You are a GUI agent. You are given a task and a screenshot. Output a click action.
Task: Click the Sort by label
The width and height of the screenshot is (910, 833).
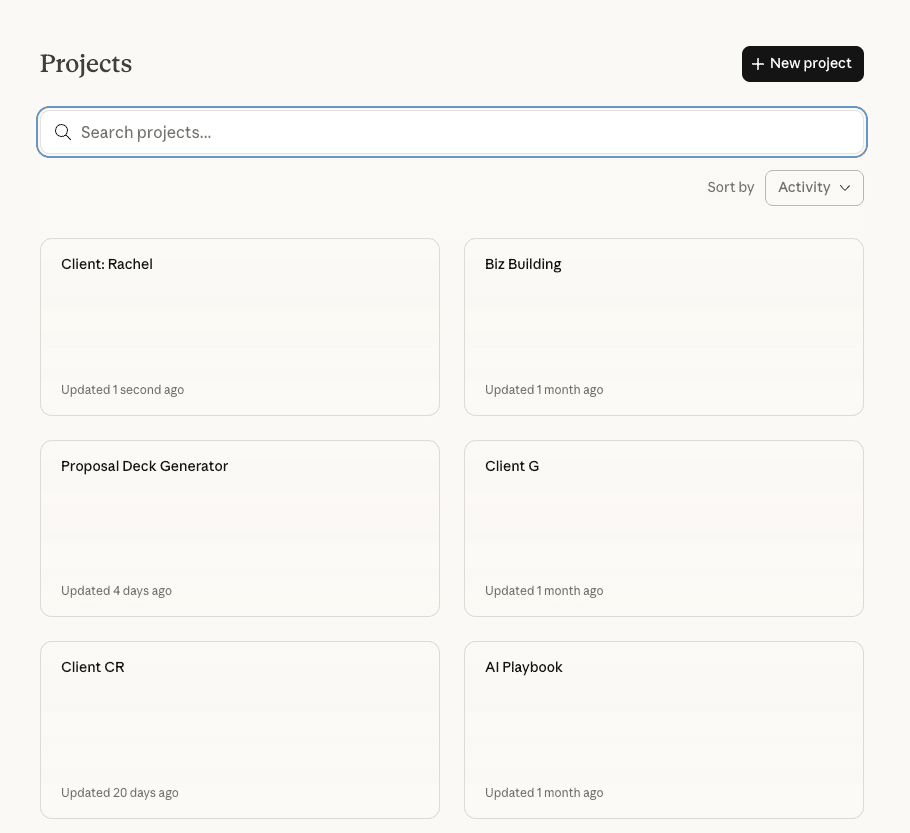(730, 188)
